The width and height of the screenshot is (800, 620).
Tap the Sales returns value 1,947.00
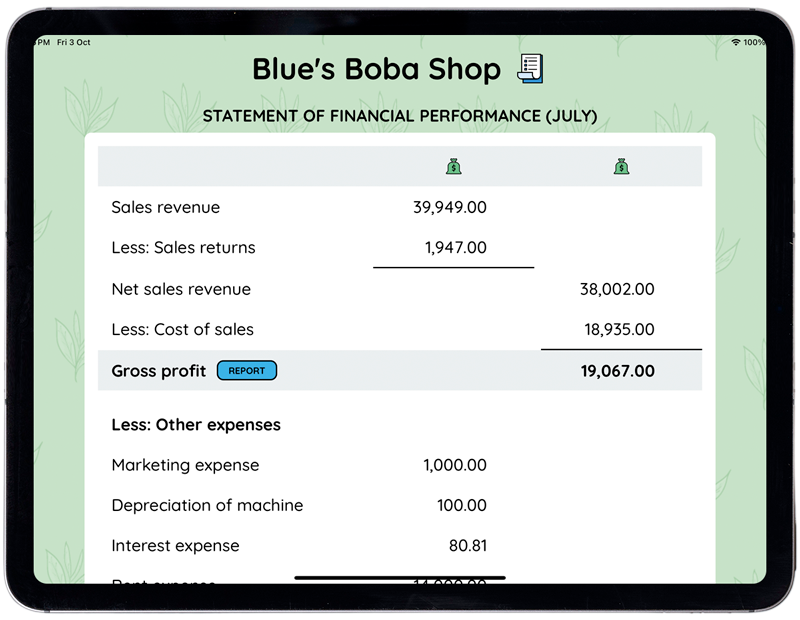pos(455,248)
